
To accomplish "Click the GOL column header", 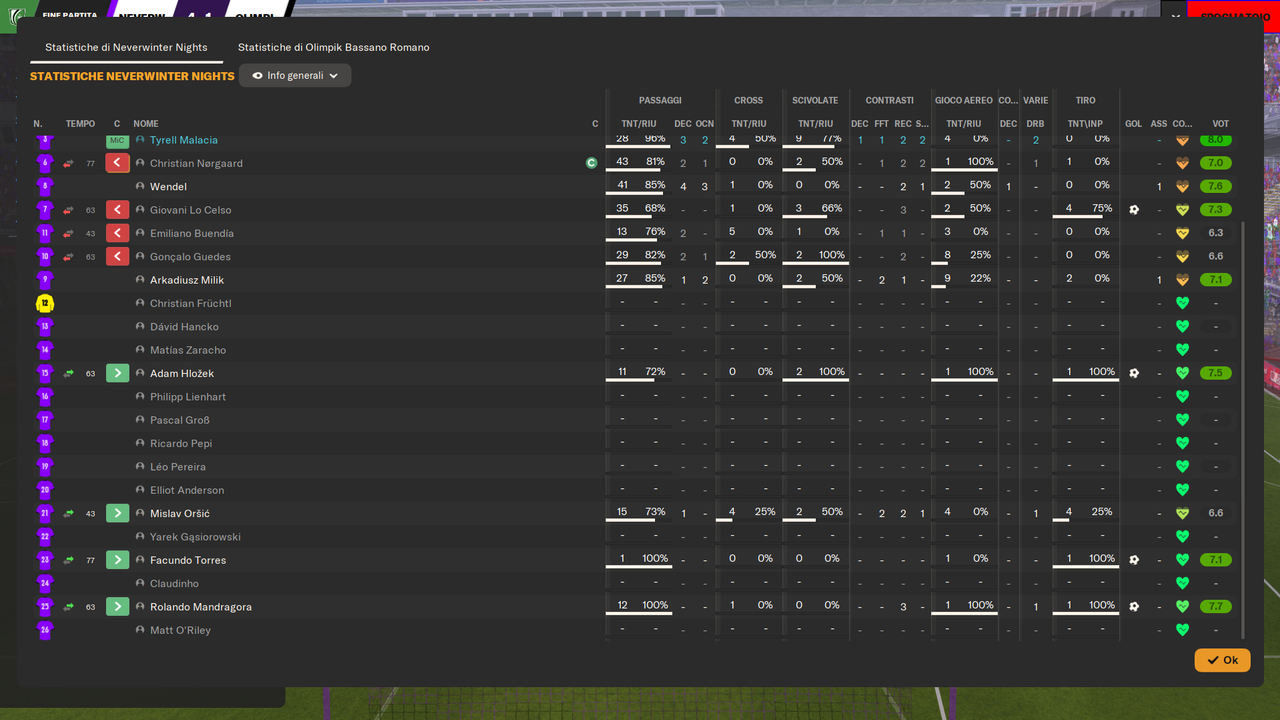I will pyautogui.click(x=1133, y=124).
